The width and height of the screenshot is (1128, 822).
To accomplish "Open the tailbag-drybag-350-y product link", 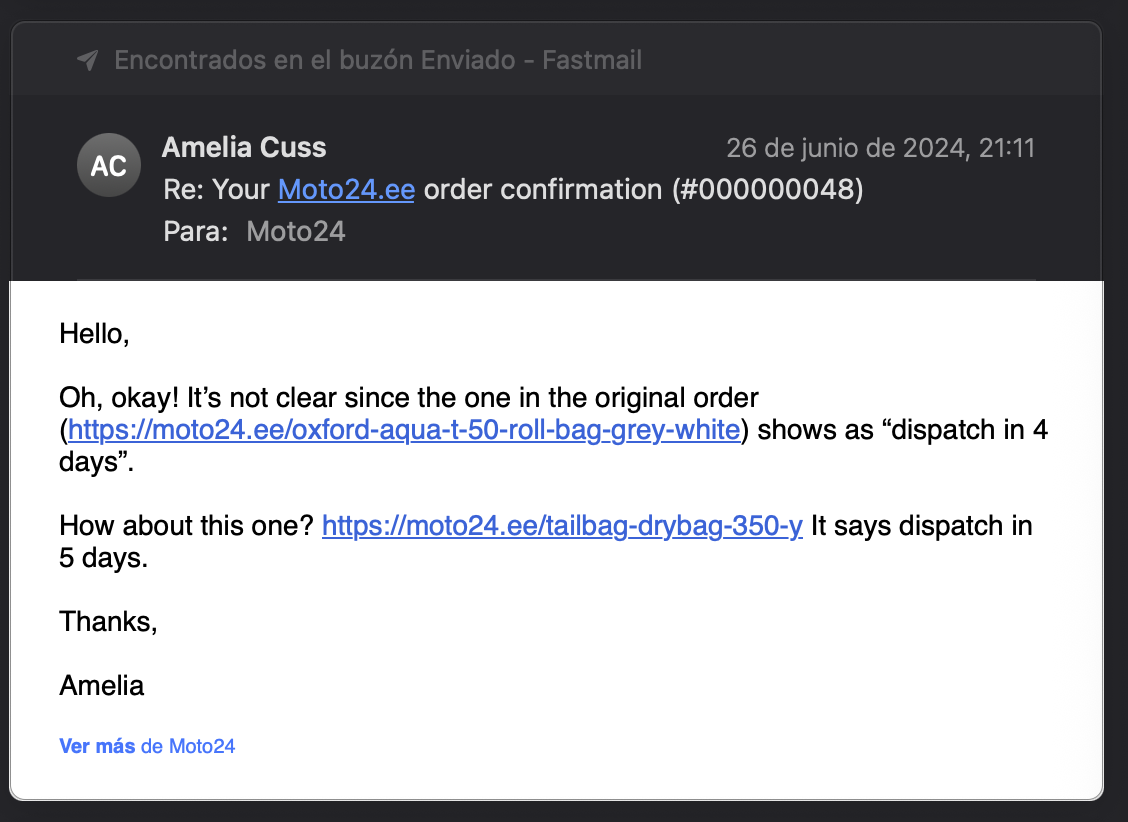I will pos(561,525).
